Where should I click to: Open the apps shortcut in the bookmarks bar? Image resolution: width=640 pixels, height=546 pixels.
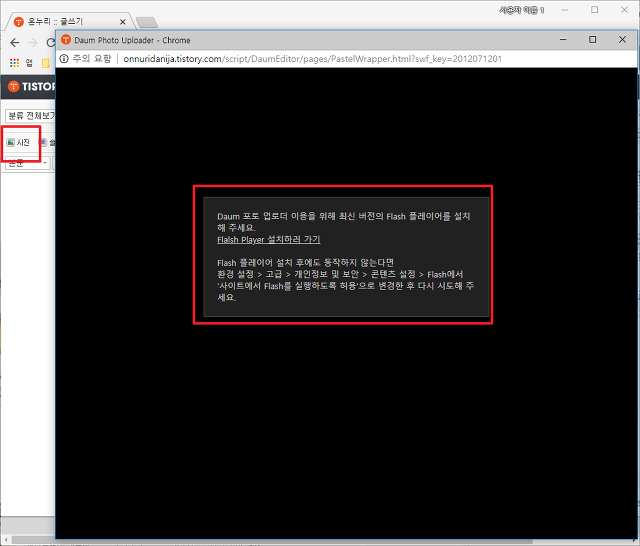(15, 63)
